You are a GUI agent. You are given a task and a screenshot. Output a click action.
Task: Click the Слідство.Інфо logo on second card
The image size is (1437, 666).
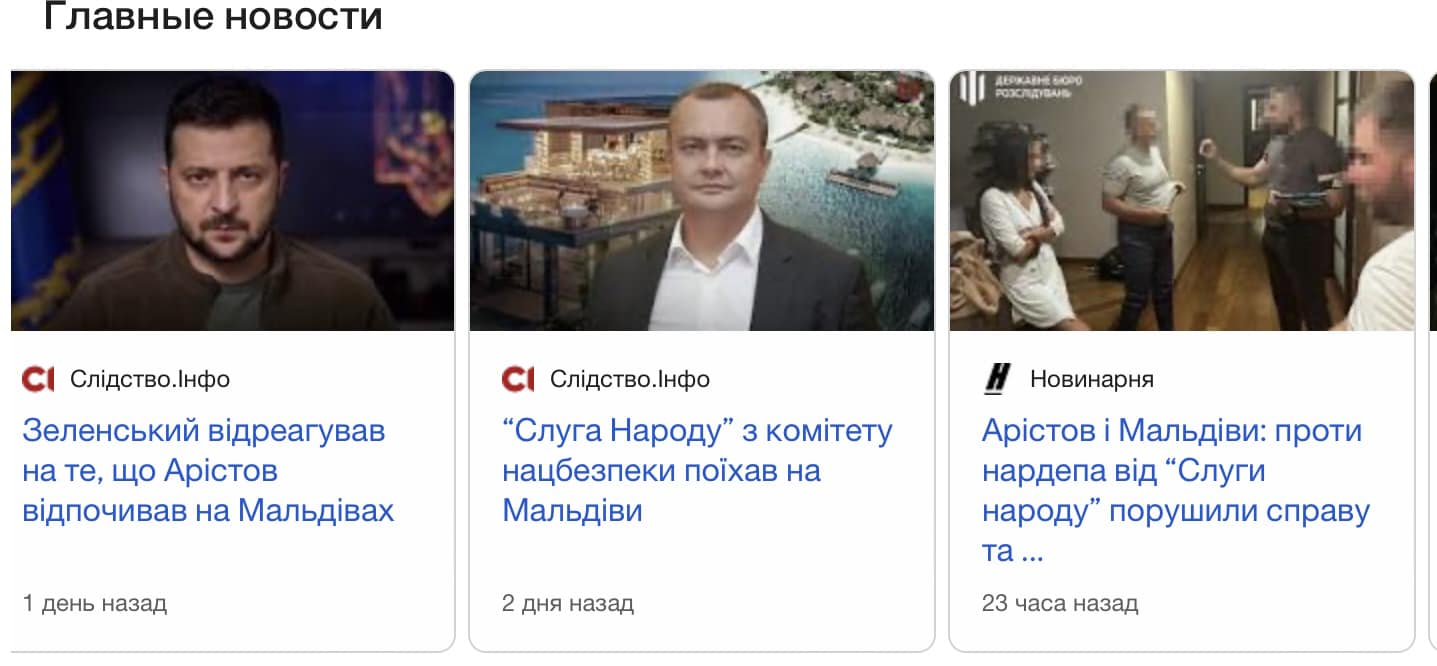click(x=518, y=380)
